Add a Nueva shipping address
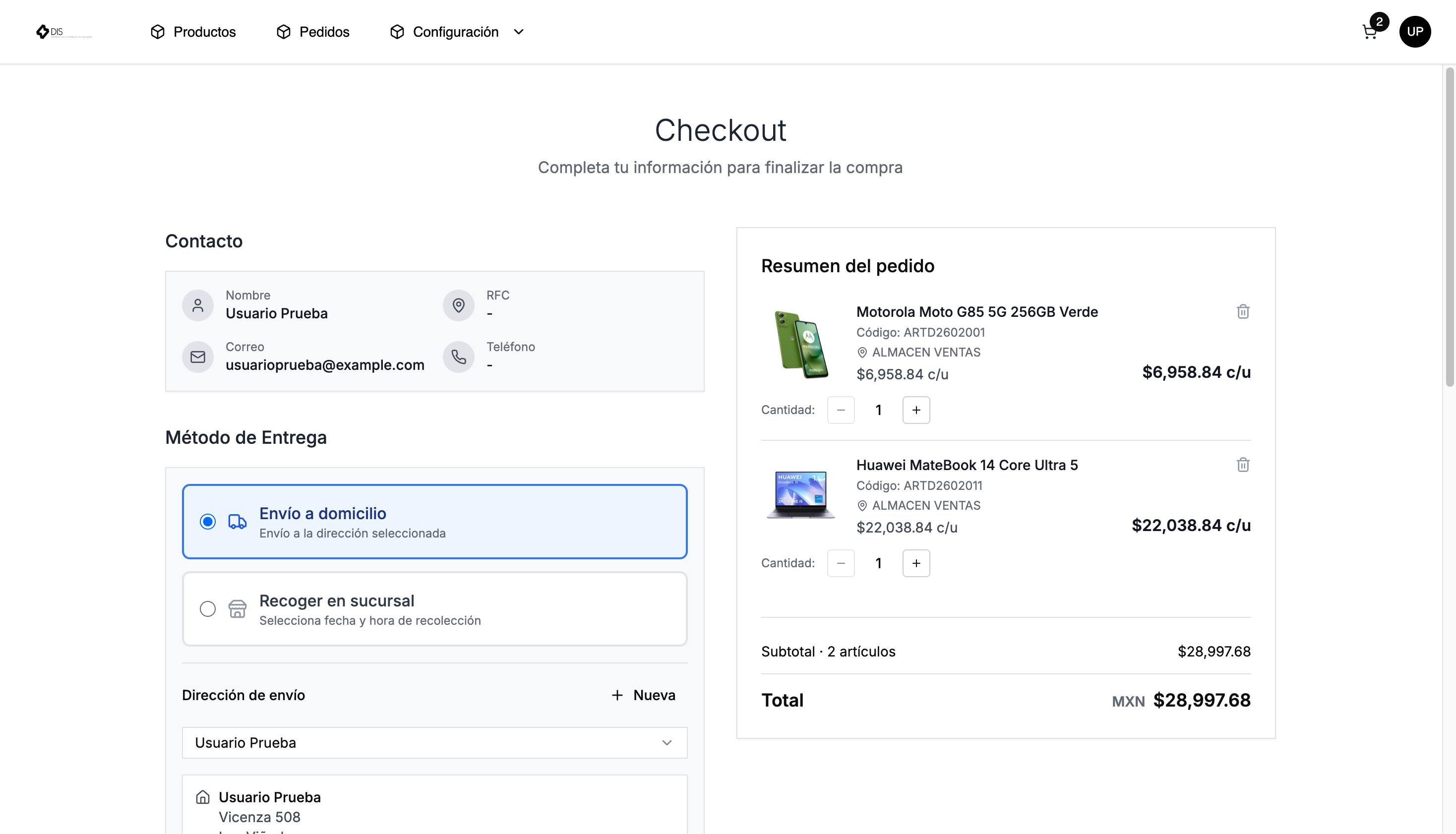The width and height of the screenshot is (1456, 834). pyautogui.click(x=644, y=695)
